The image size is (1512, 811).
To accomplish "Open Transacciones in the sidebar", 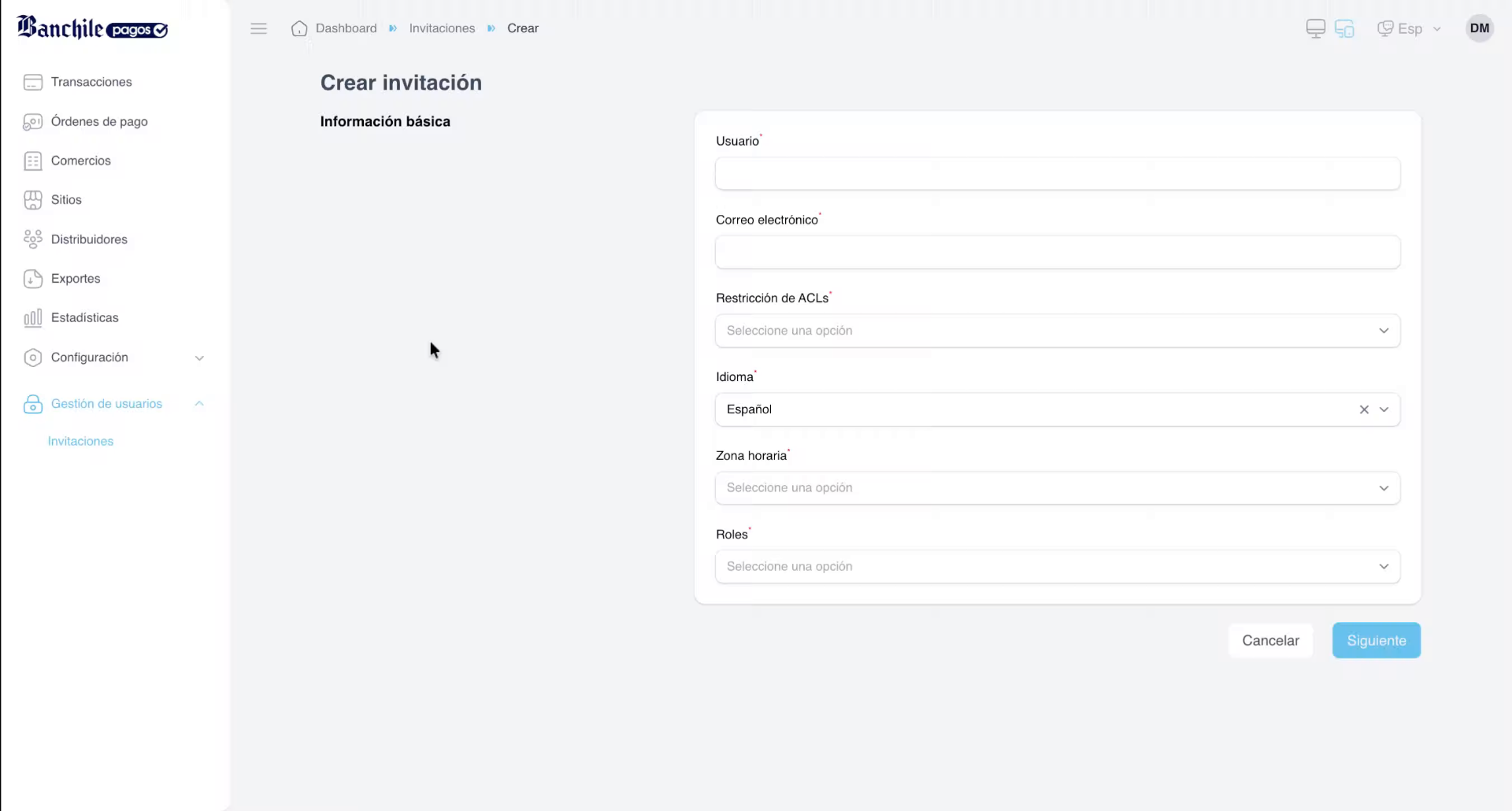I will point(91,82).
